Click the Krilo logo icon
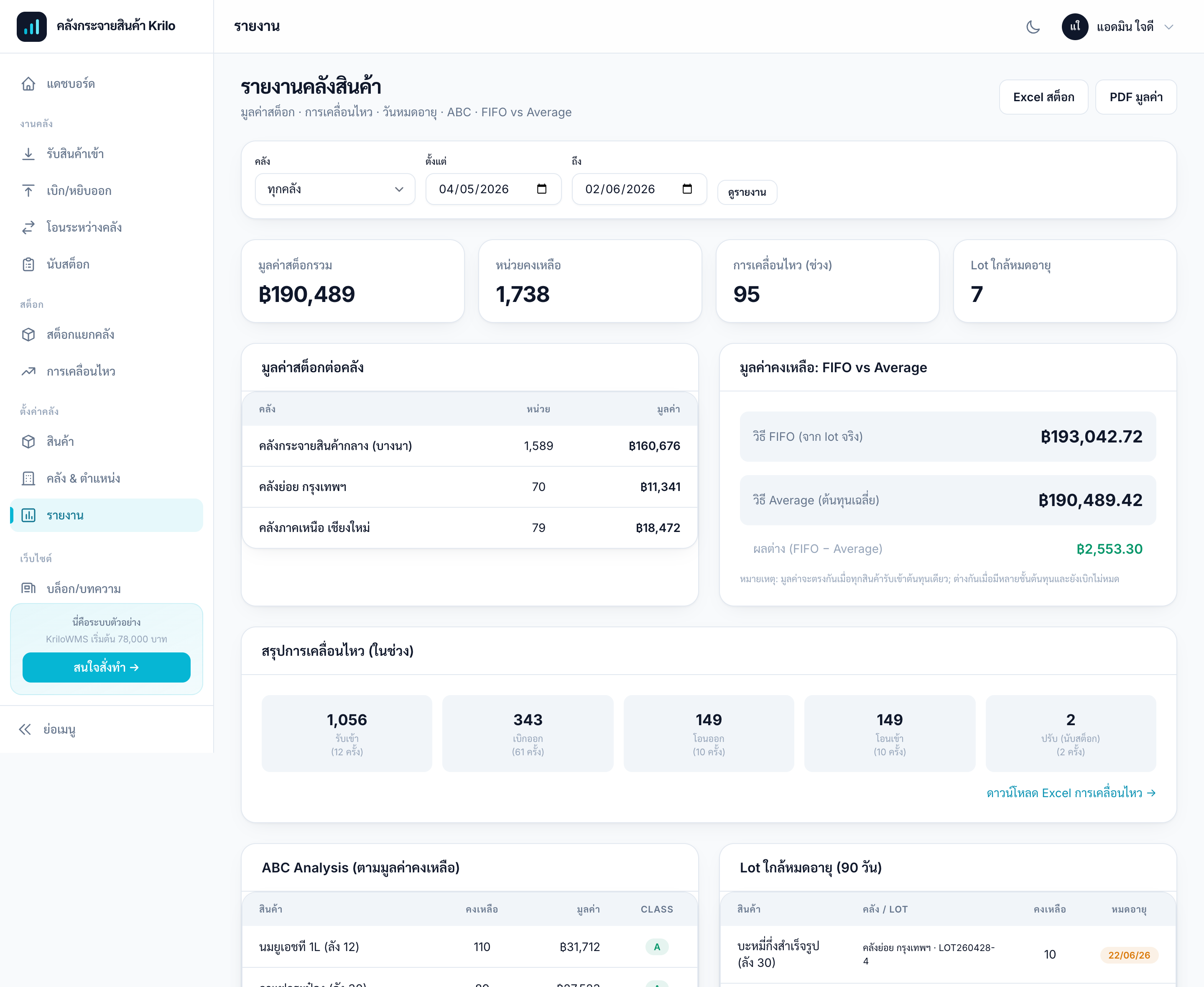This screenshot has width=1204, height=987. point(32,26)
